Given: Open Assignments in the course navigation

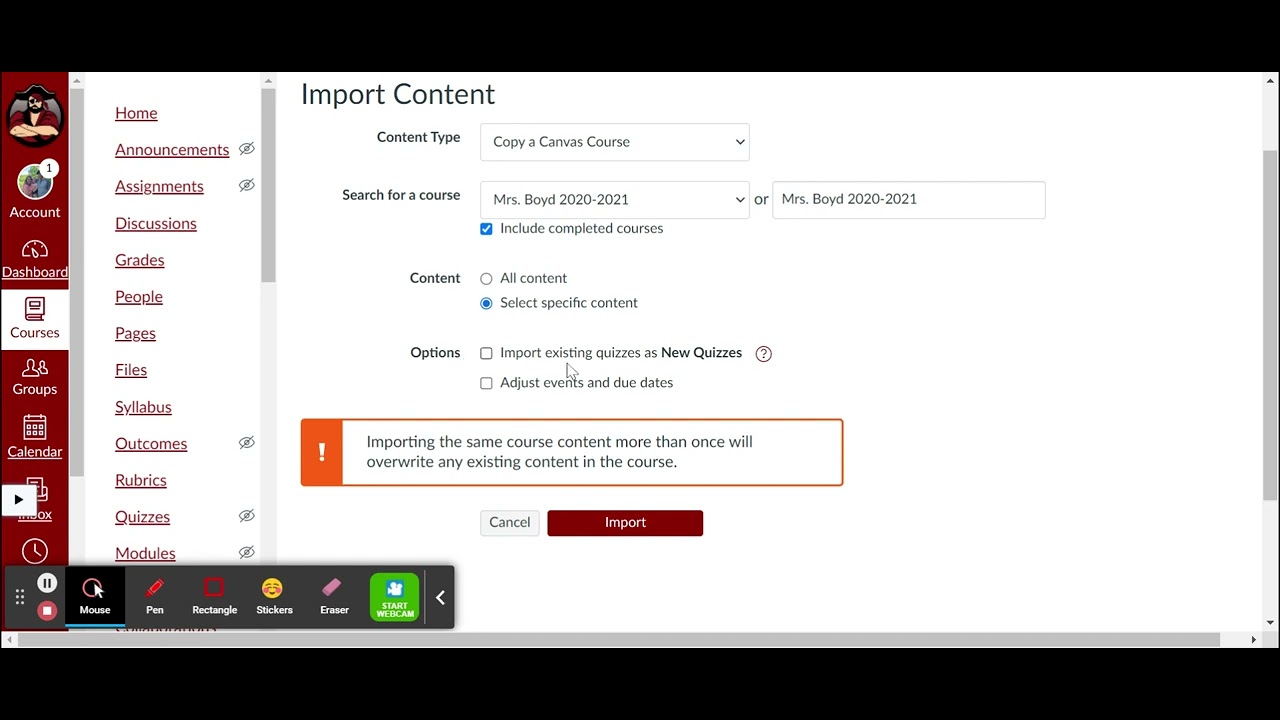Looking at the screenshot, I should (x=159, y=186).
